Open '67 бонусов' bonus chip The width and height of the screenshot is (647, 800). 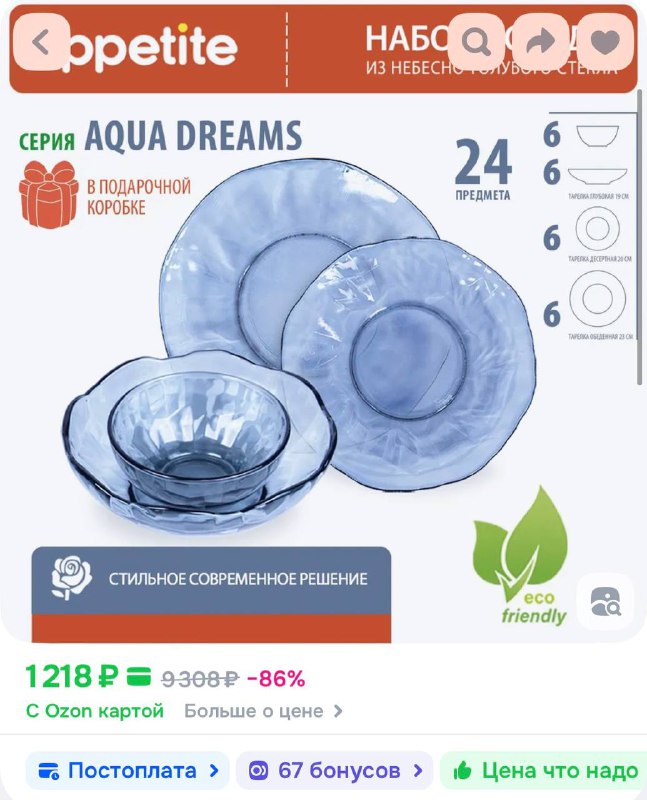[x=335, y=770]
